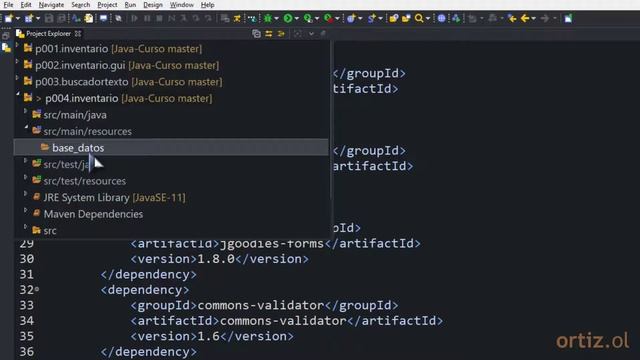Click the green Run icon

(288, 18)
